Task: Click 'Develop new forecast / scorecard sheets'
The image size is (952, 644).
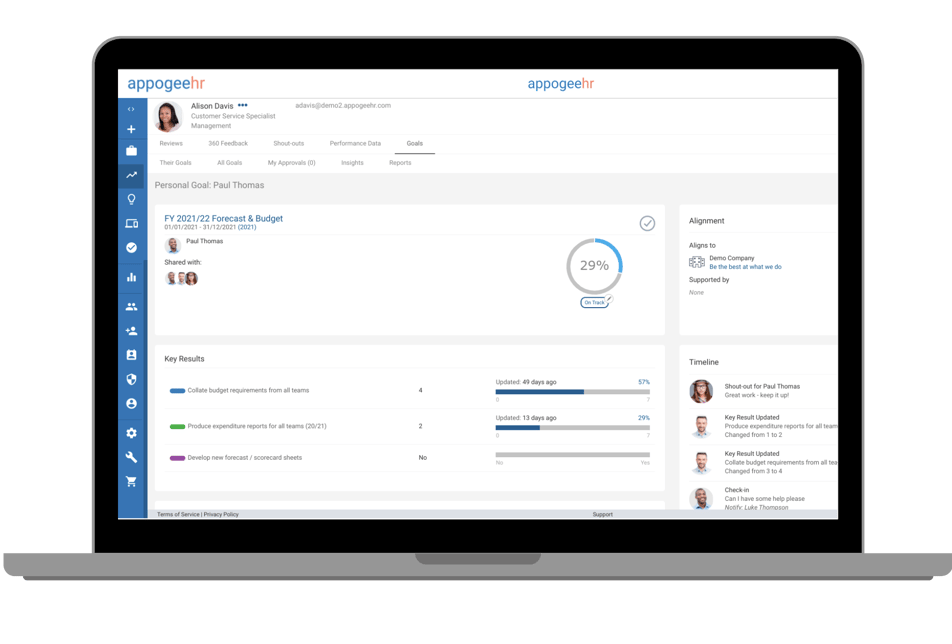Action: coord(245,458)
